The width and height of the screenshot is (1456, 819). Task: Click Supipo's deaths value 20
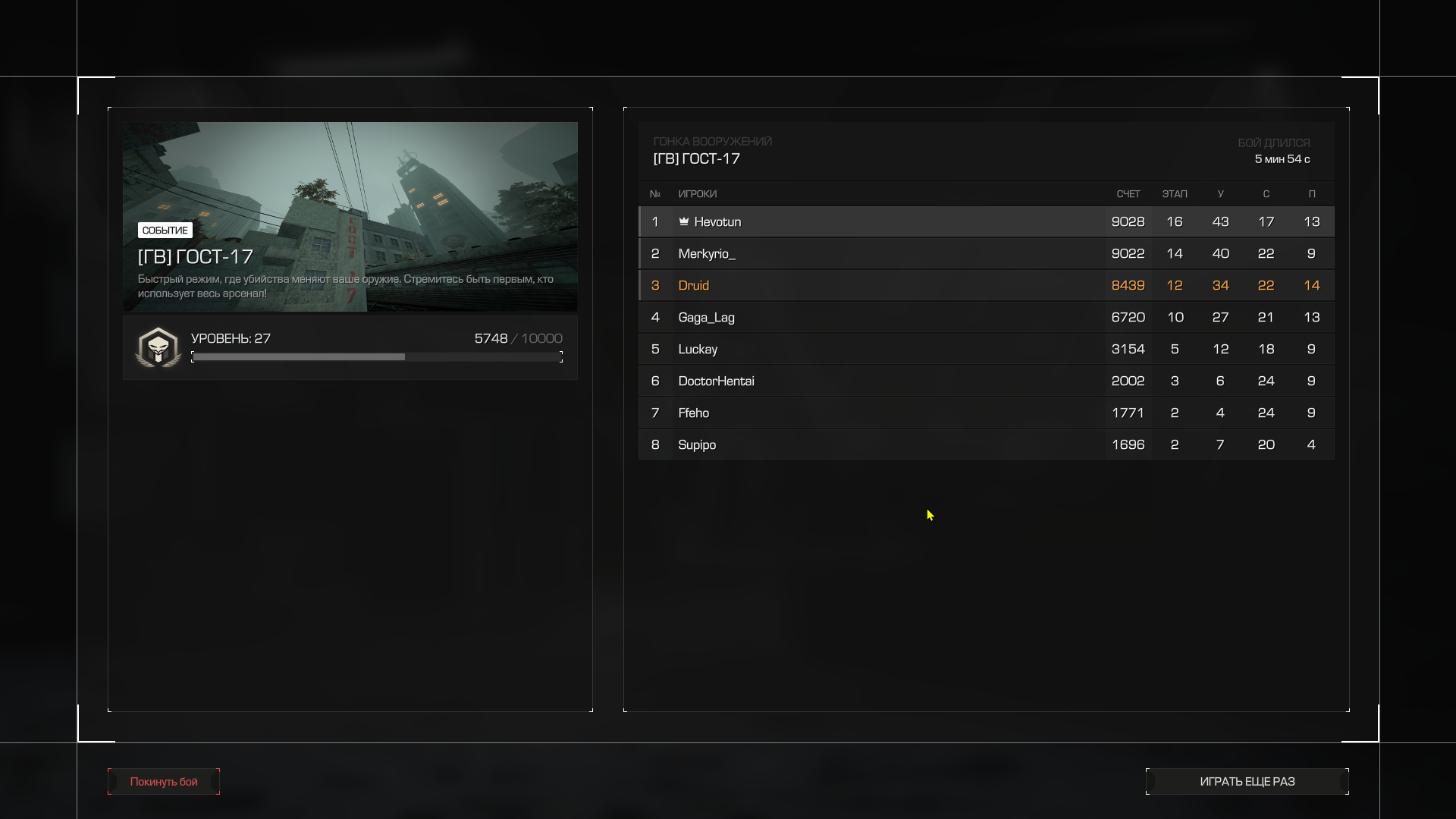click(x=1266, y=444)
